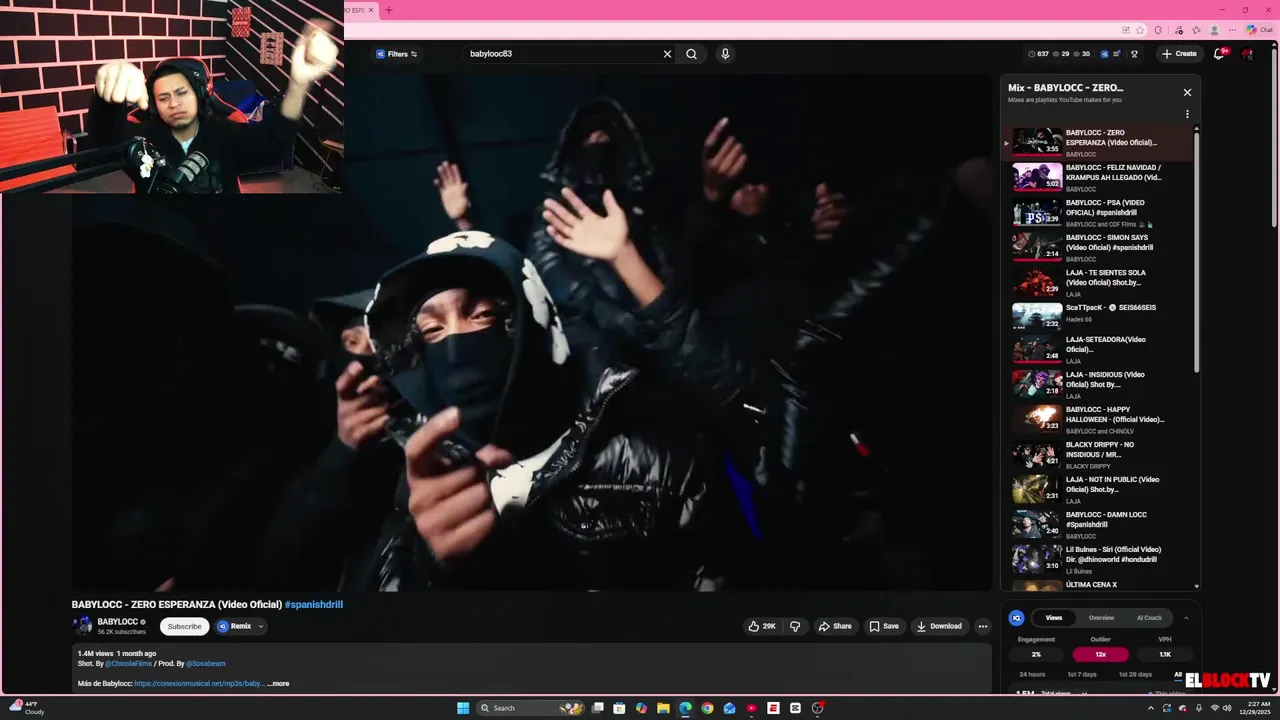Click the vidIQ Remix button
This screenshot has width=1280, height=720.
coord(235,626)
